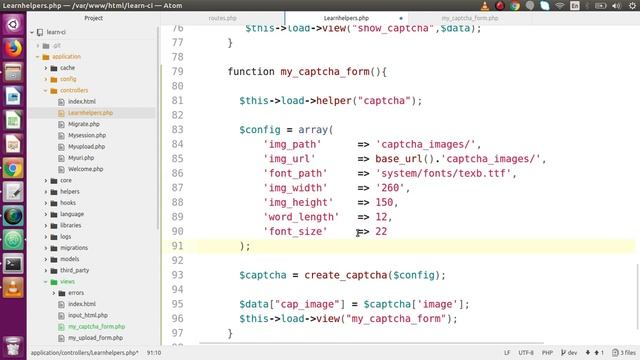Open the En keyboard layout indicator
640x360 pixels.
[x=575, y=5]
